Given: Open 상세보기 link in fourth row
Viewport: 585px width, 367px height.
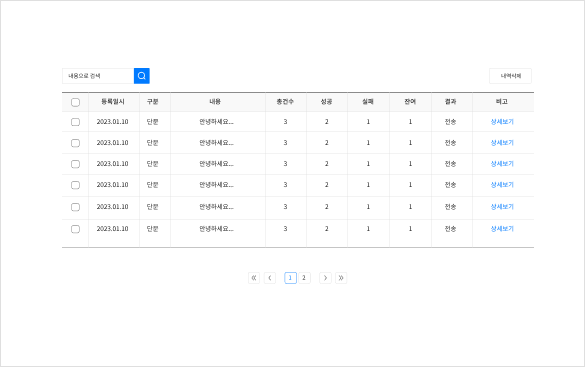Looking at the screenshot, I should [502, 185].
